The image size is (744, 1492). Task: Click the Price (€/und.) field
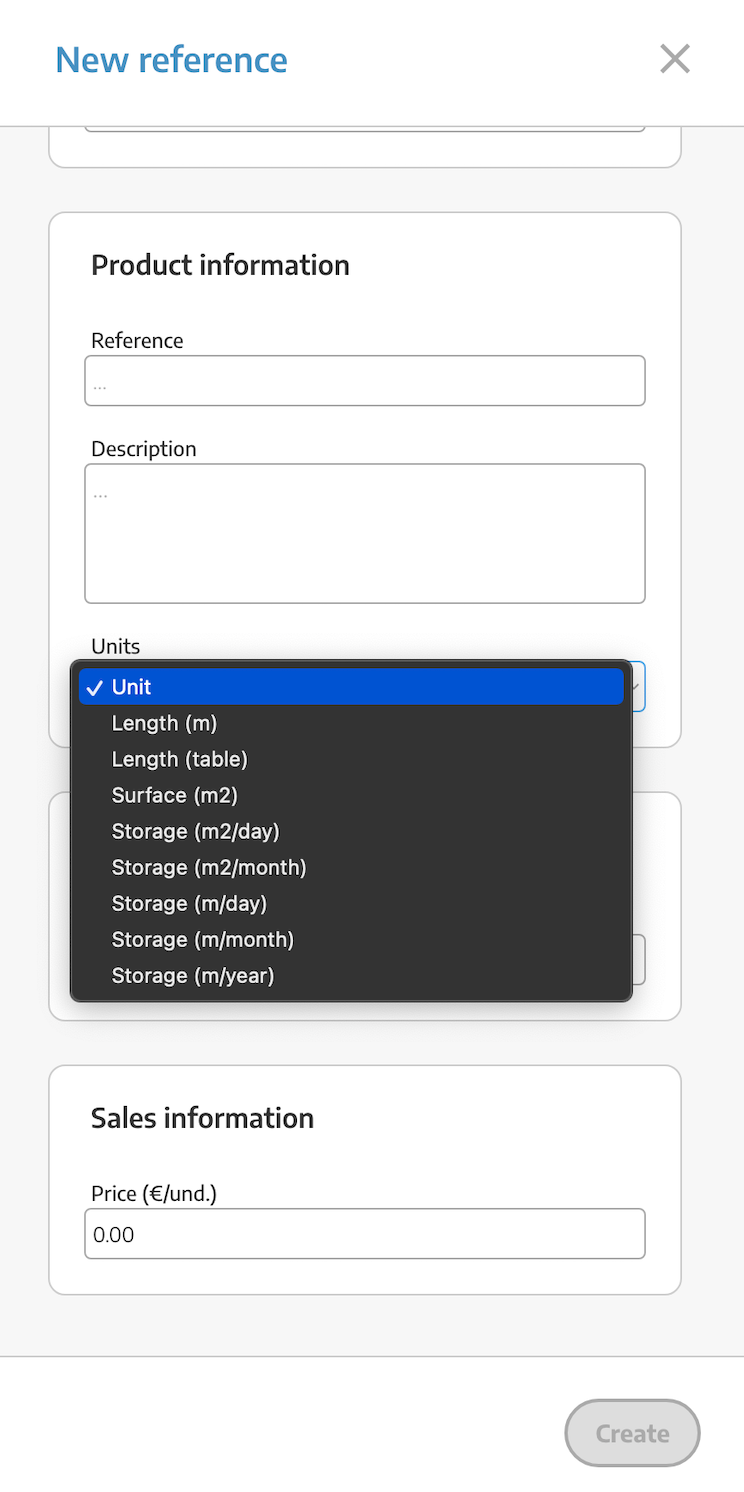click(x=365, y=1234)
